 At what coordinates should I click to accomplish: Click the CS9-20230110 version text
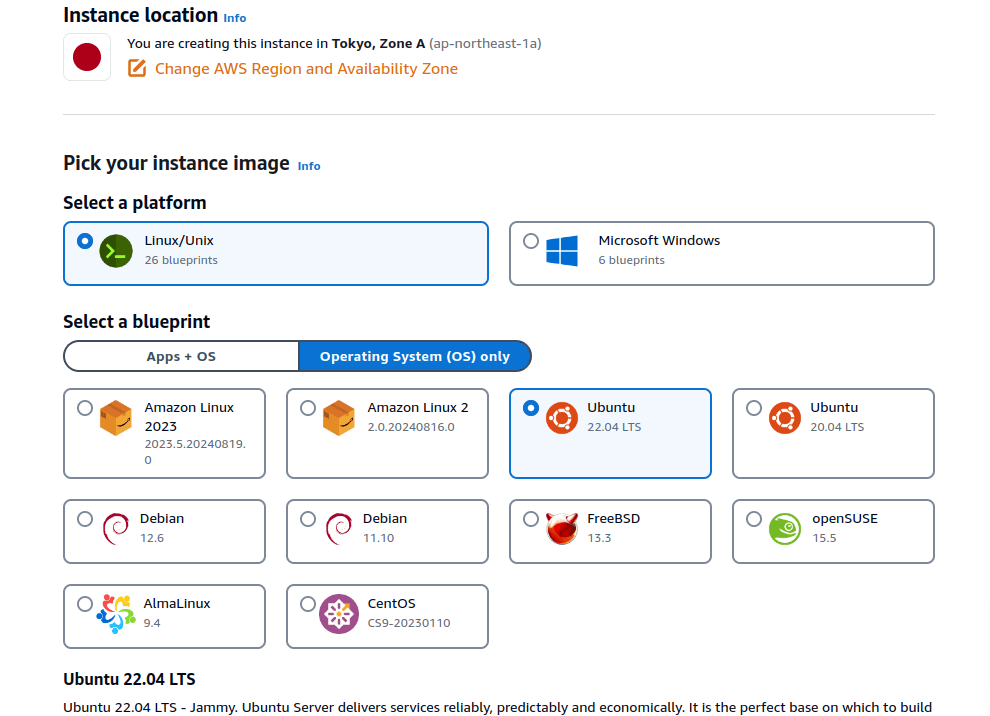point(409,623)
